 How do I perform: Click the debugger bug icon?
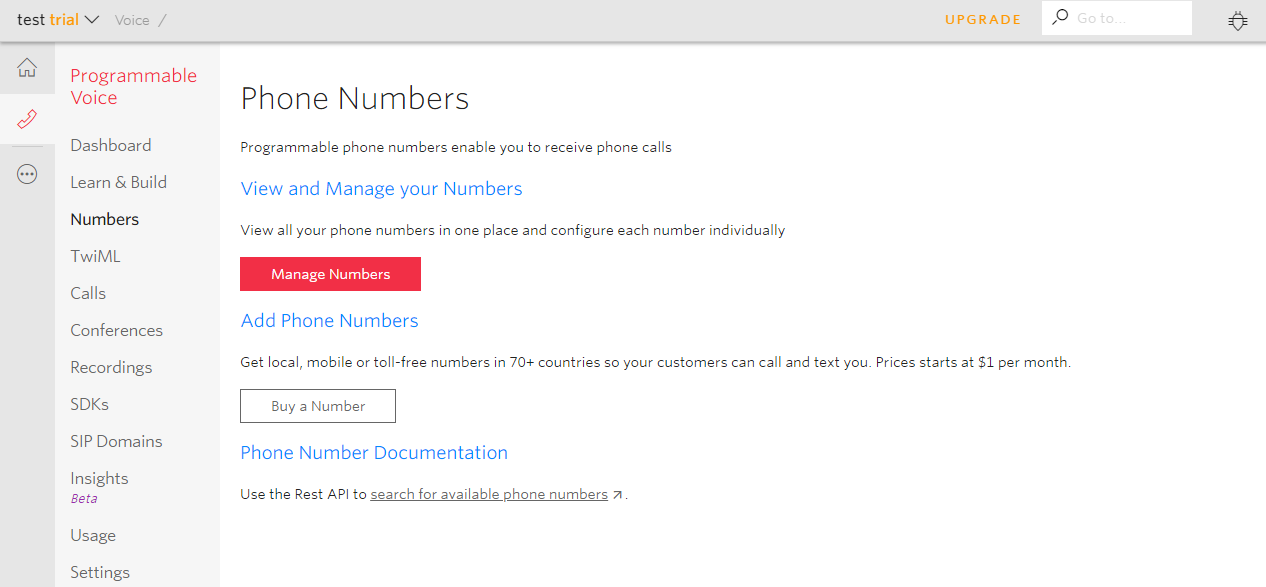click(x=1238, y=20)
